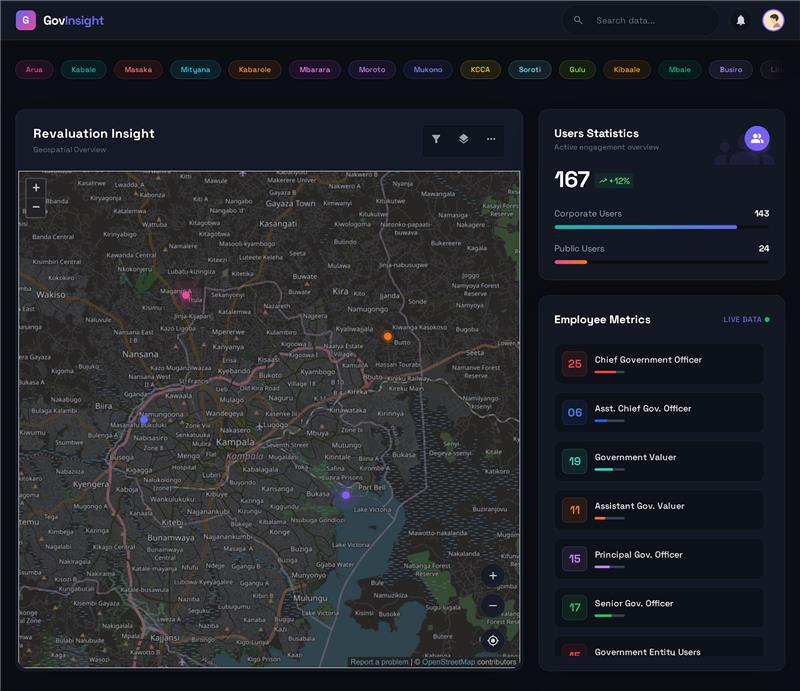Select the Government Valuer metric row
Image resolution: width=800 pixels, height=691 pixels.
tap(659, 461)
